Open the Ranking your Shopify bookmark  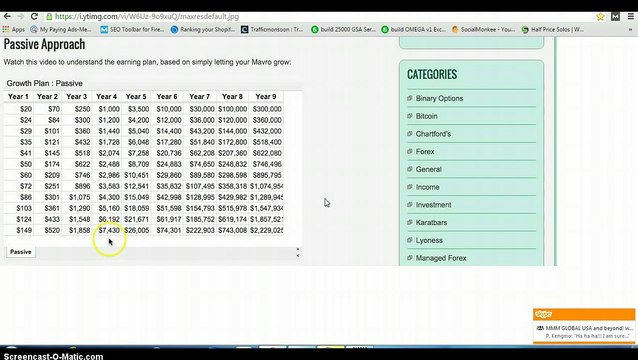(x=203, y=29)
